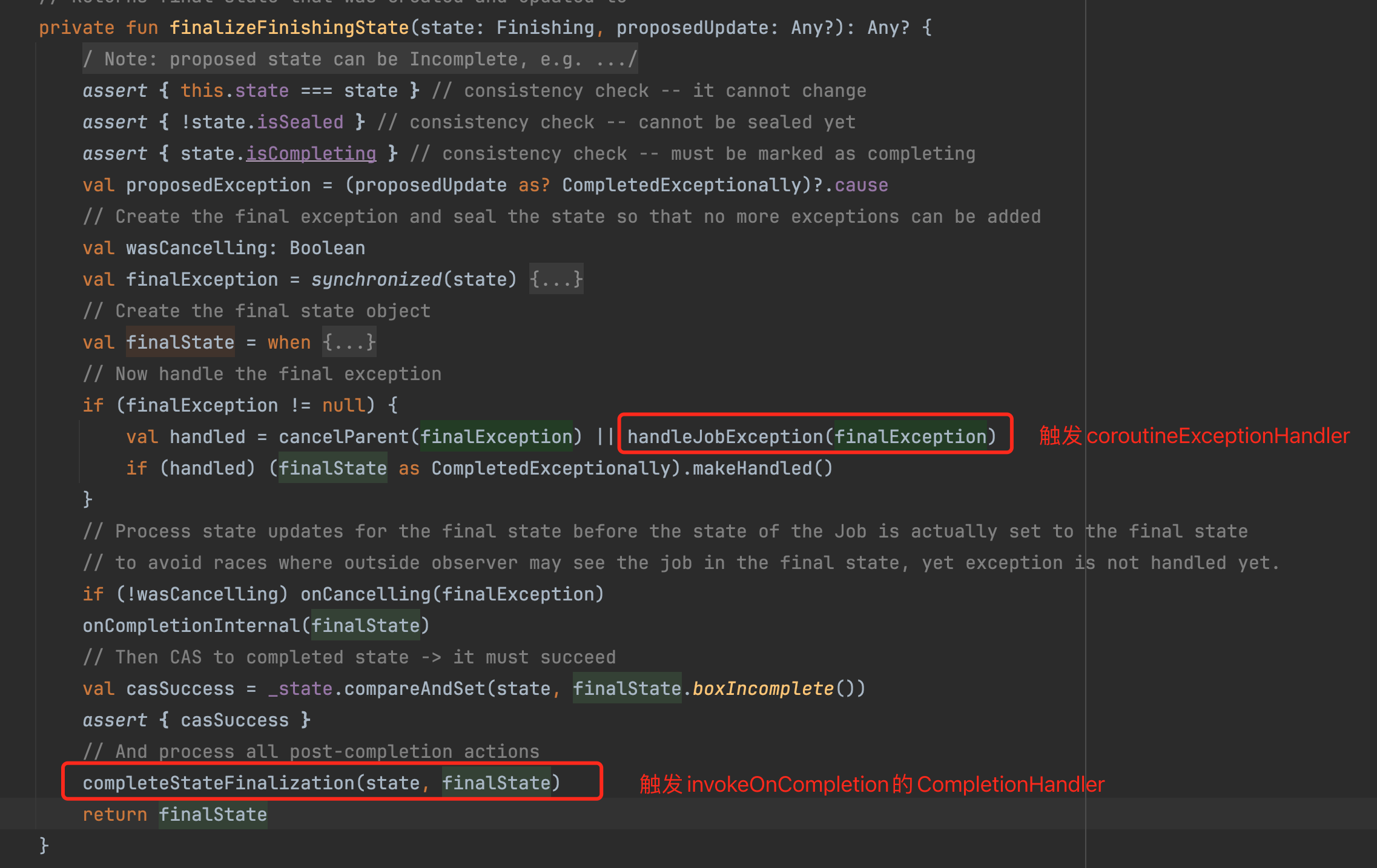Click the isCompleting property link
Screen dimensions: 1377x868
click(311, 153)
